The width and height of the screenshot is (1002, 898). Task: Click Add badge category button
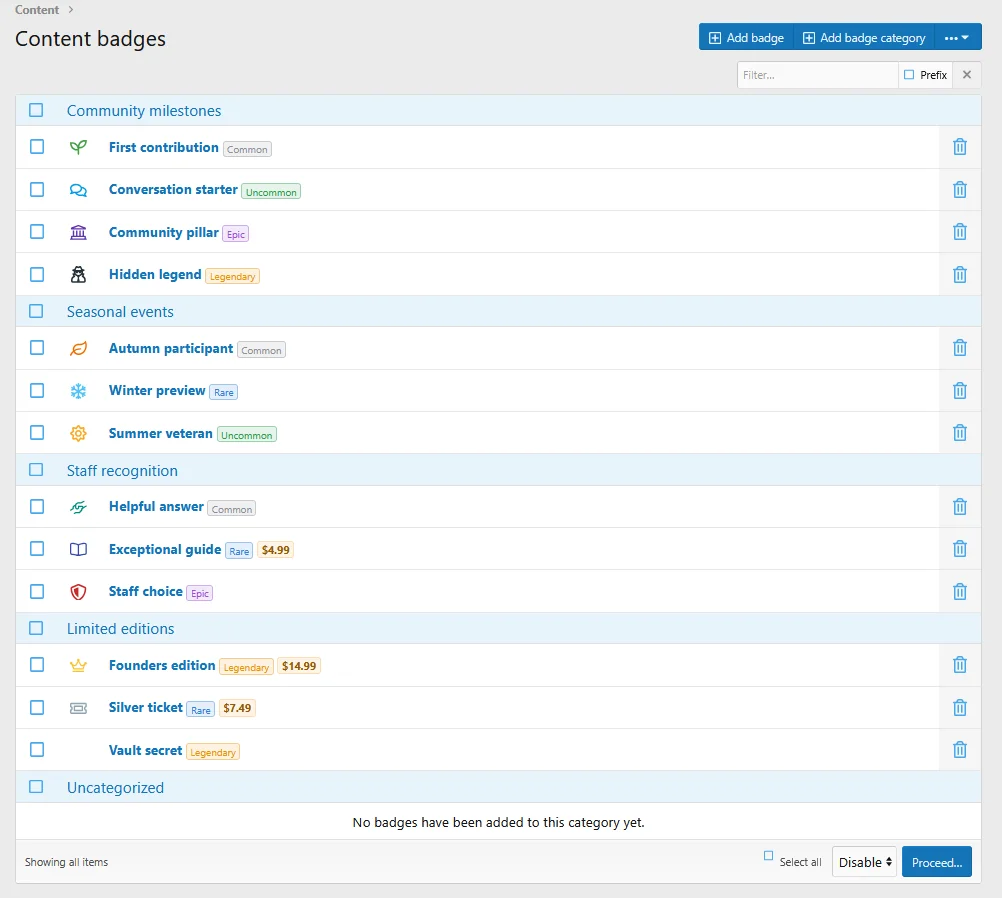tap(864, 38)
